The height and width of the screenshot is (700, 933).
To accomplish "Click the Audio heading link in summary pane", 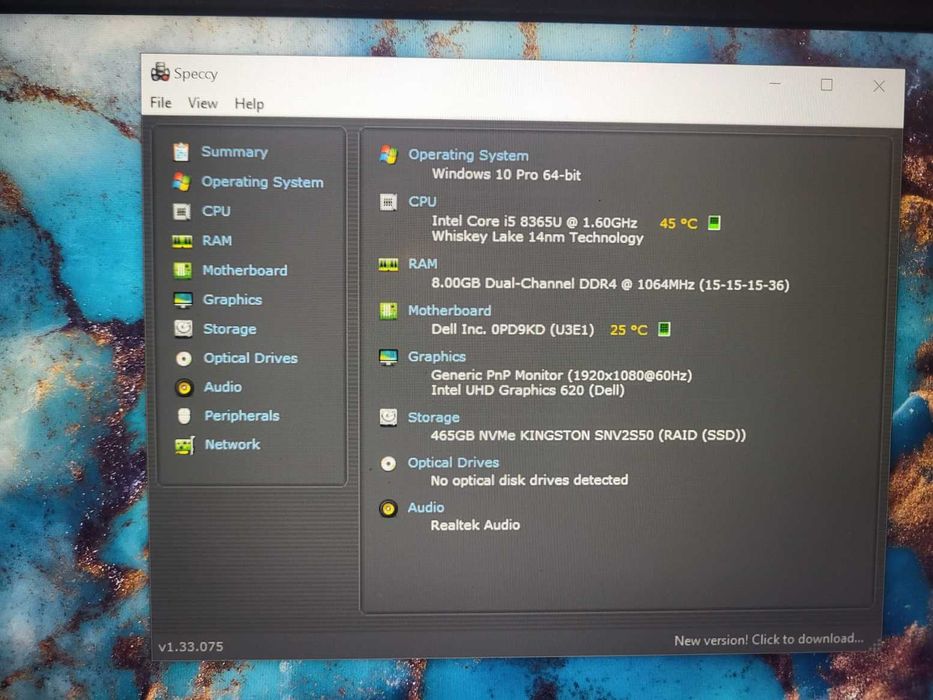I will pyautogui.click(x=426, y=507).
